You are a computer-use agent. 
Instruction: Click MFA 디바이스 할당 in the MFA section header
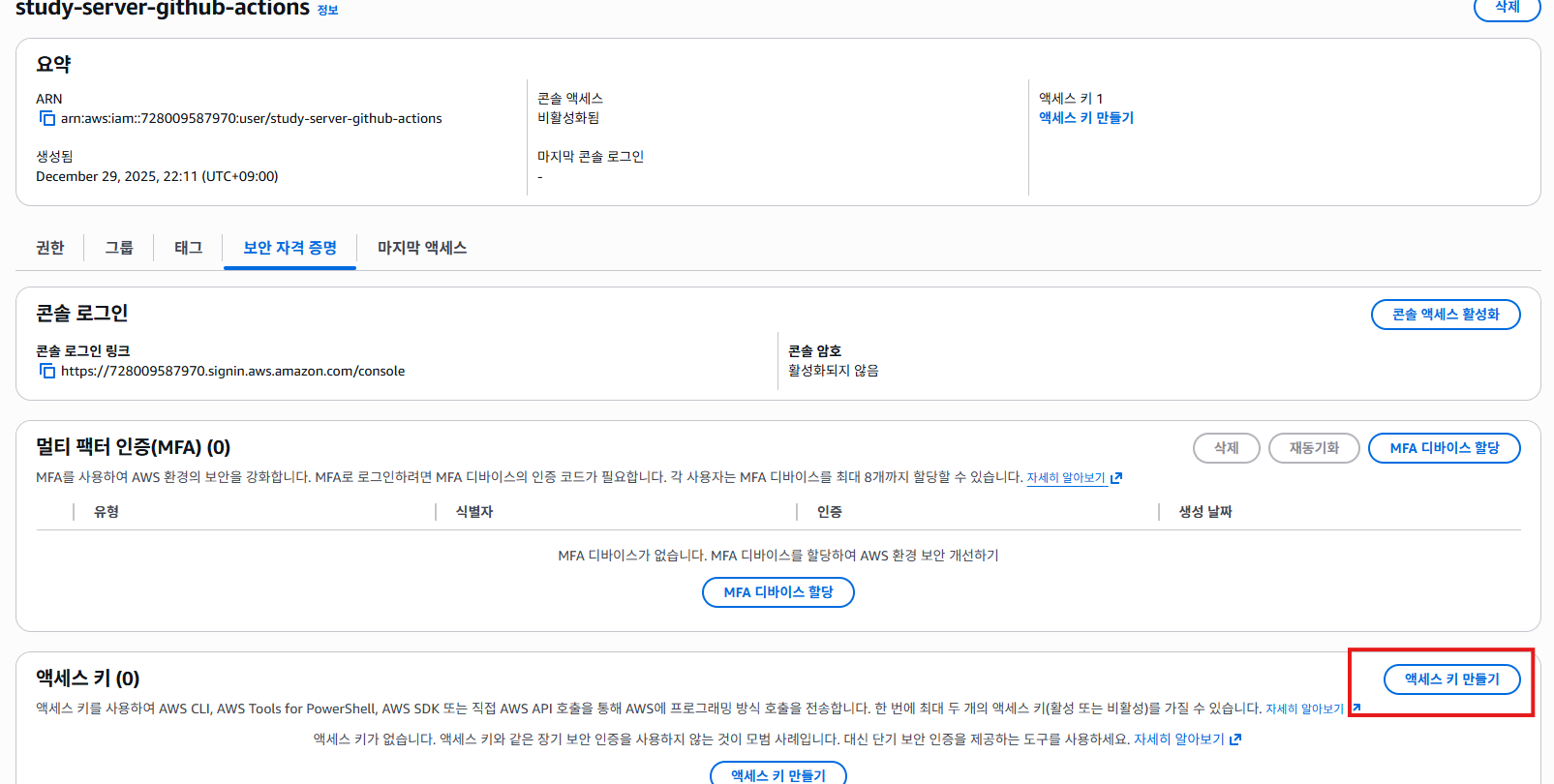point(1444,448)
